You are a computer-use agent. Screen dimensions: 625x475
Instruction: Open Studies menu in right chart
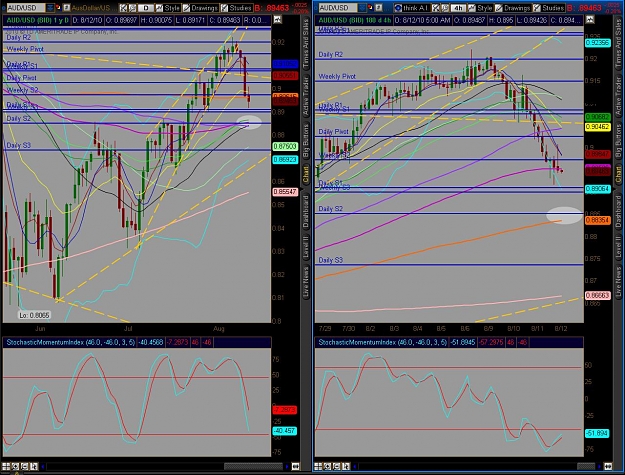point(549,8)
